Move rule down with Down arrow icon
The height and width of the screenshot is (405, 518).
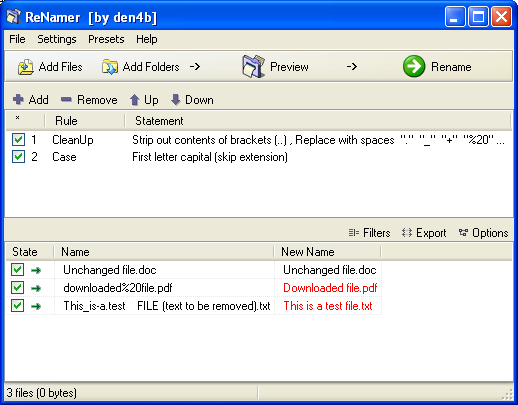click(175, 100)
